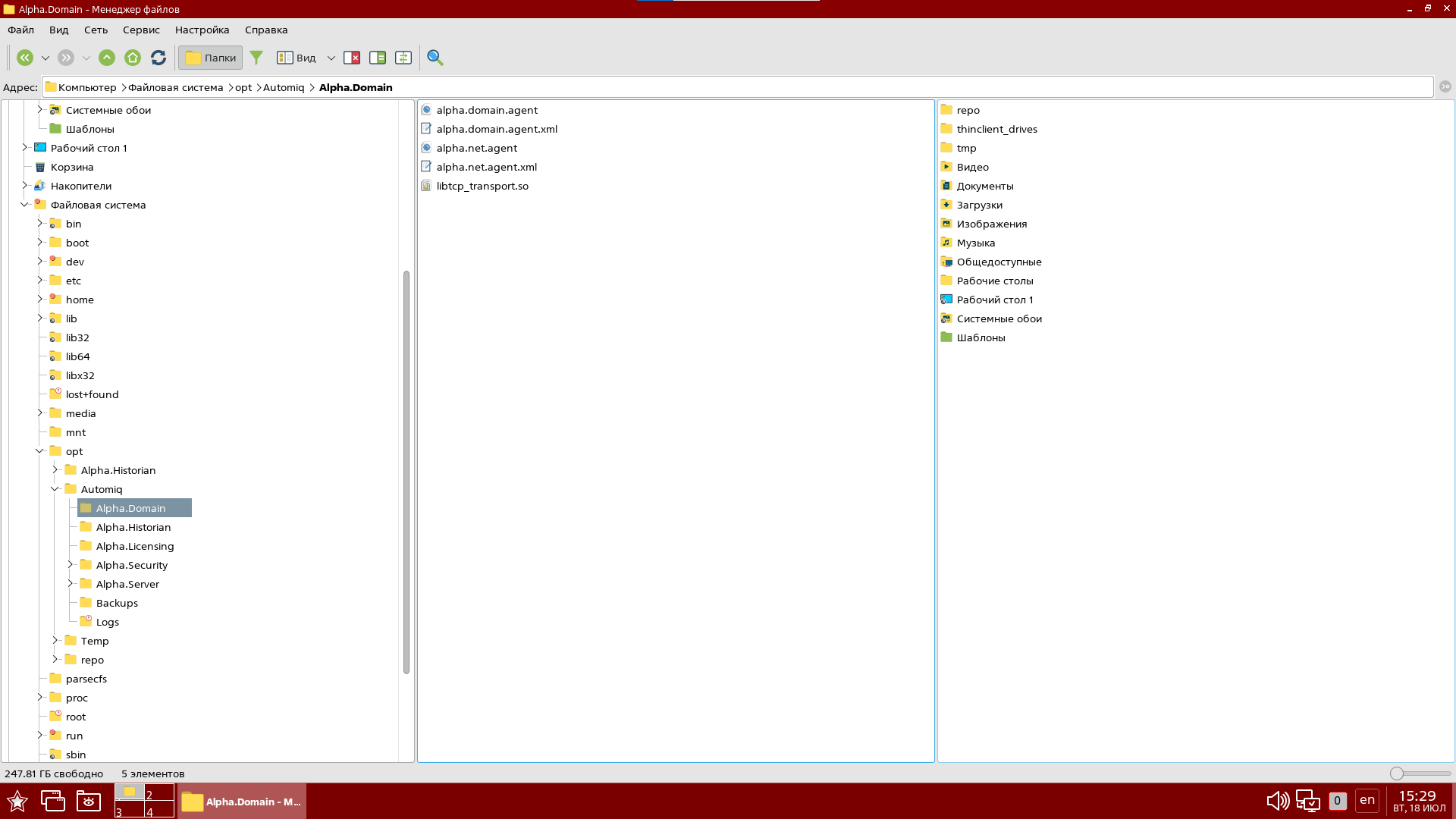Click the show desktop windows taskbar icon
Image resolution: width=1456 pixels, height=819 pixels.
pos(53,801)
